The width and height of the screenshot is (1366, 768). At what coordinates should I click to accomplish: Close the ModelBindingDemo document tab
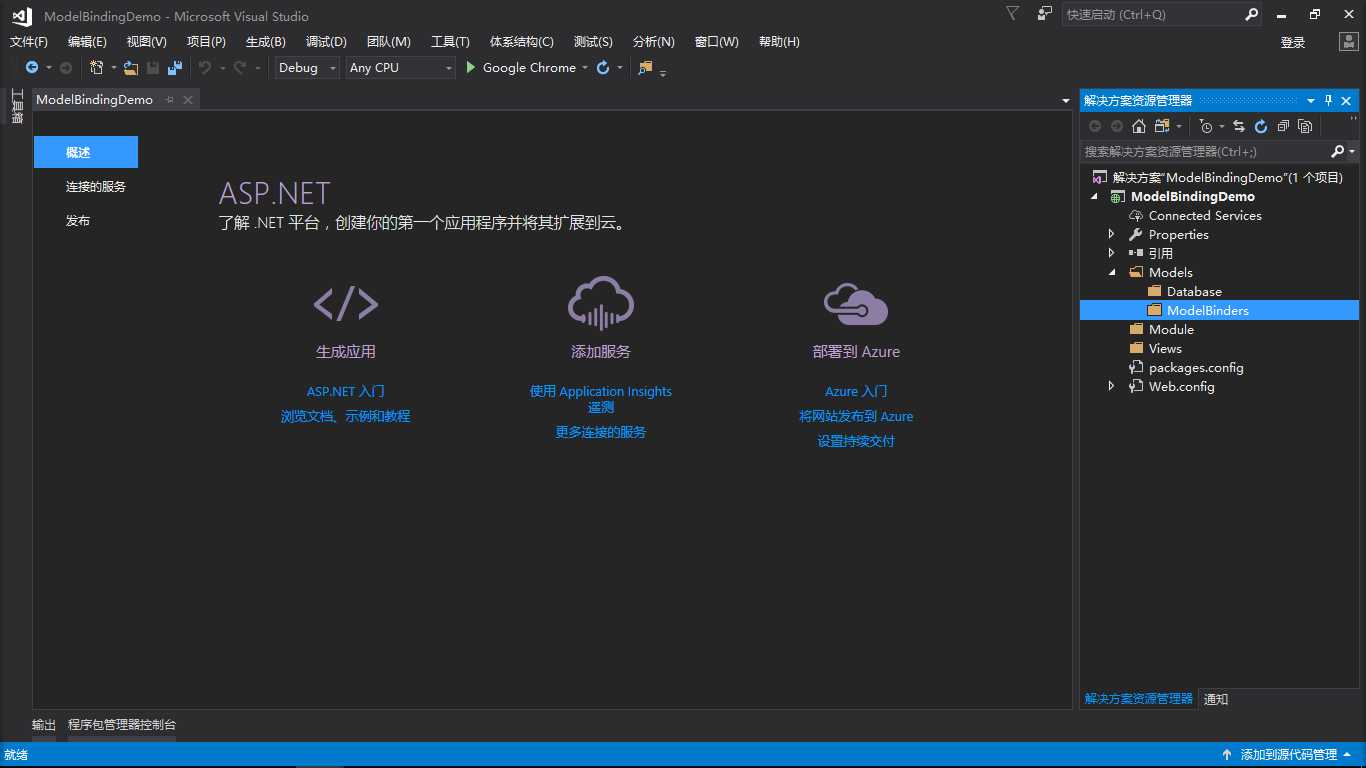(x=187, y=100)
